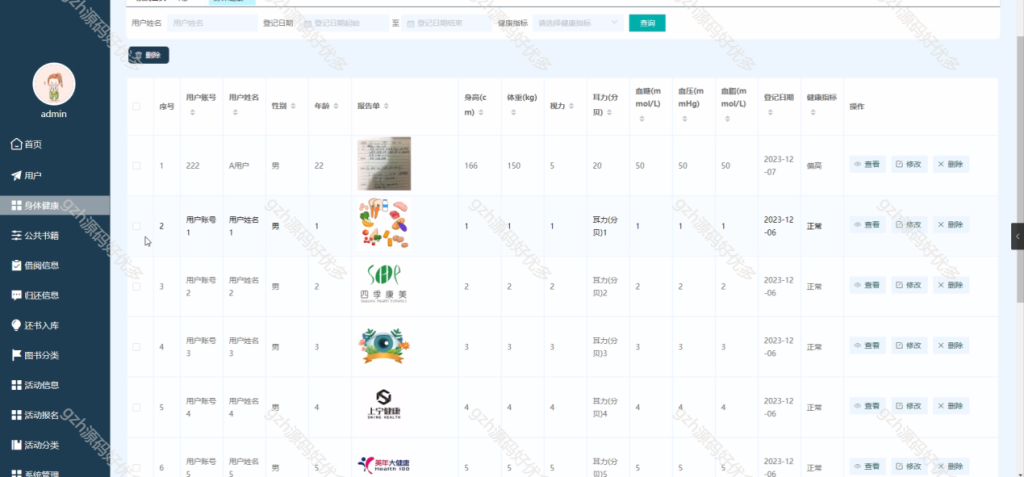
Task: Click the admin username under avatar
Action: (x=54, y=114)
